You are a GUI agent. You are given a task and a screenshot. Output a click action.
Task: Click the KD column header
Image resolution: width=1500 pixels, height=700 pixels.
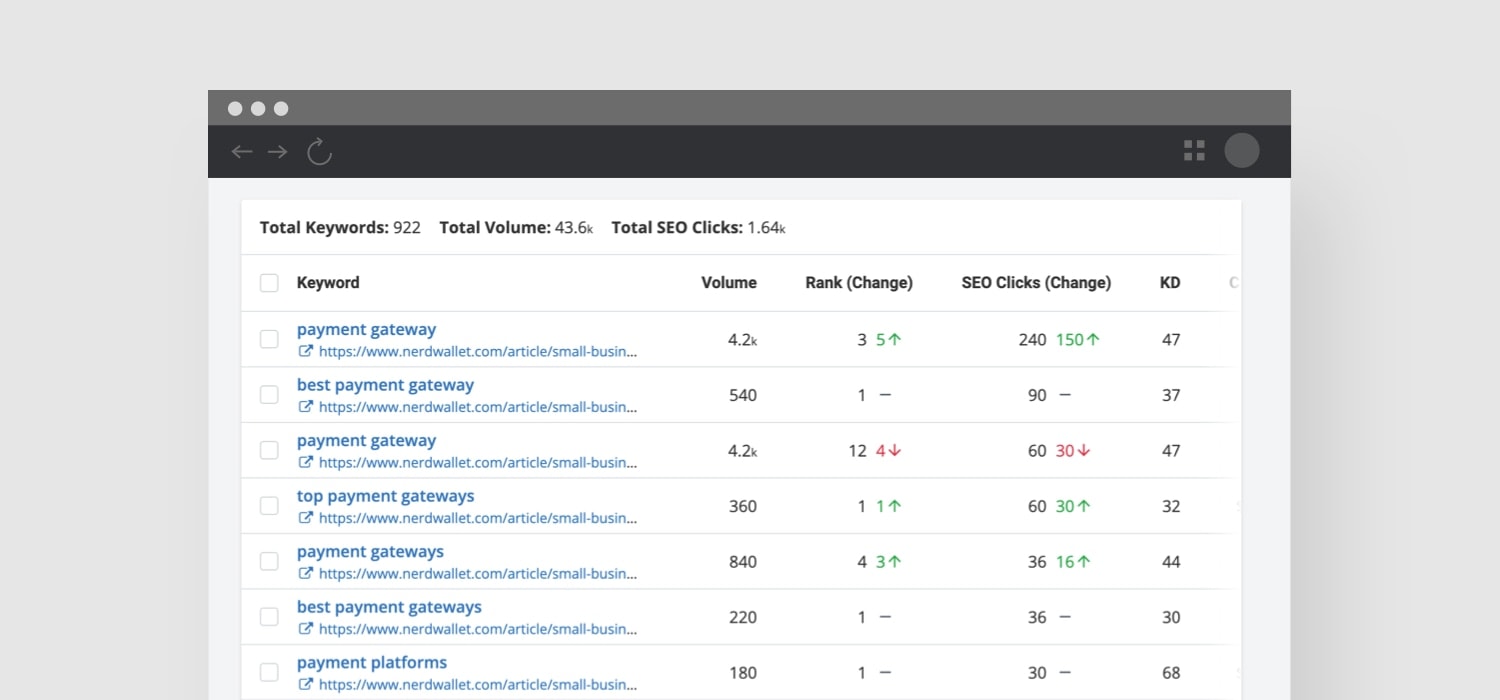tap(1170, 283)
